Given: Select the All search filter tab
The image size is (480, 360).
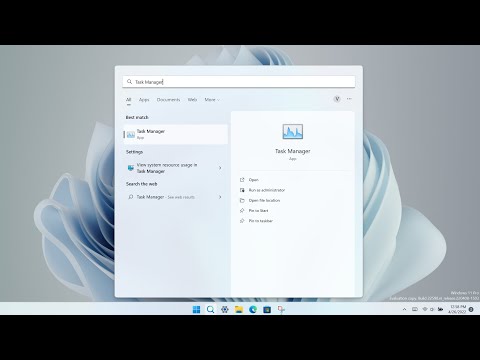Looking at the screenshot, I should tap(129, 100).
